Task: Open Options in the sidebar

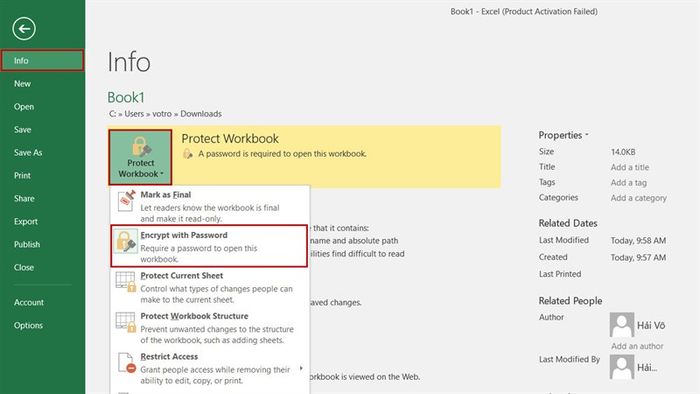Action: click(x=28, y=325)
